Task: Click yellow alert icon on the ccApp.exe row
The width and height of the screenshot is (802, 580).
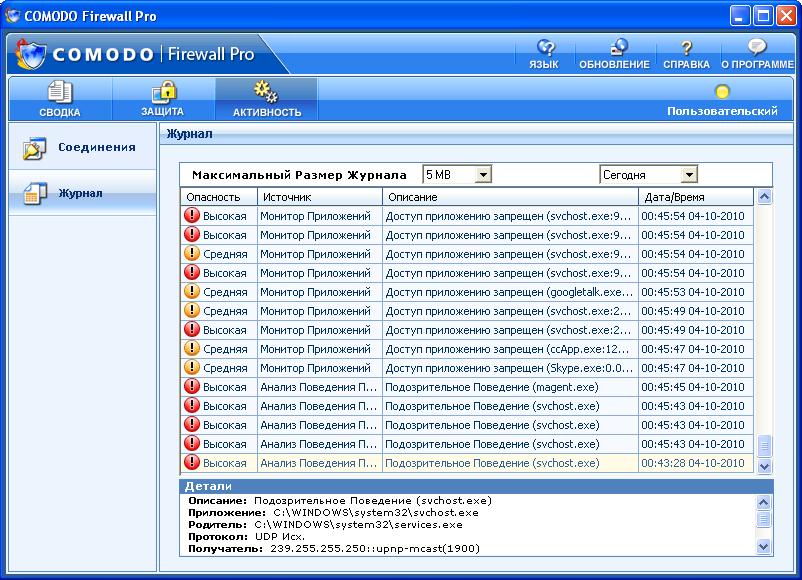Action: pyautogui.click(x=192, y=348)
